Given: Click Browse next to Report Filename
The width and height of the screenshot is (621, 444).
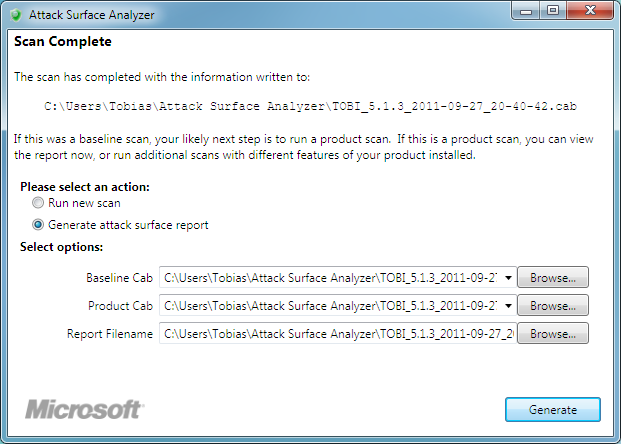Looking at the screenshot, I should pos(553,333).
